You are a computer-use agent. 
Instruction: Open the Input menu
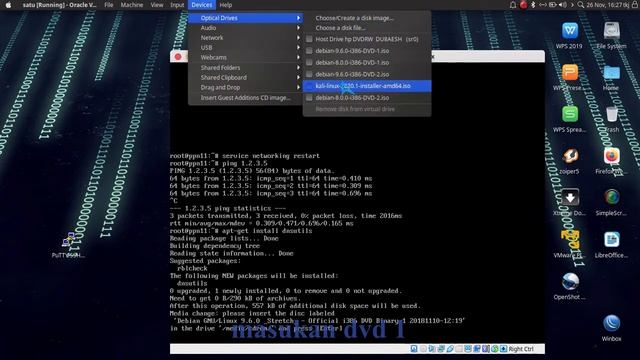pyautogui.click(x=177, y=5)
